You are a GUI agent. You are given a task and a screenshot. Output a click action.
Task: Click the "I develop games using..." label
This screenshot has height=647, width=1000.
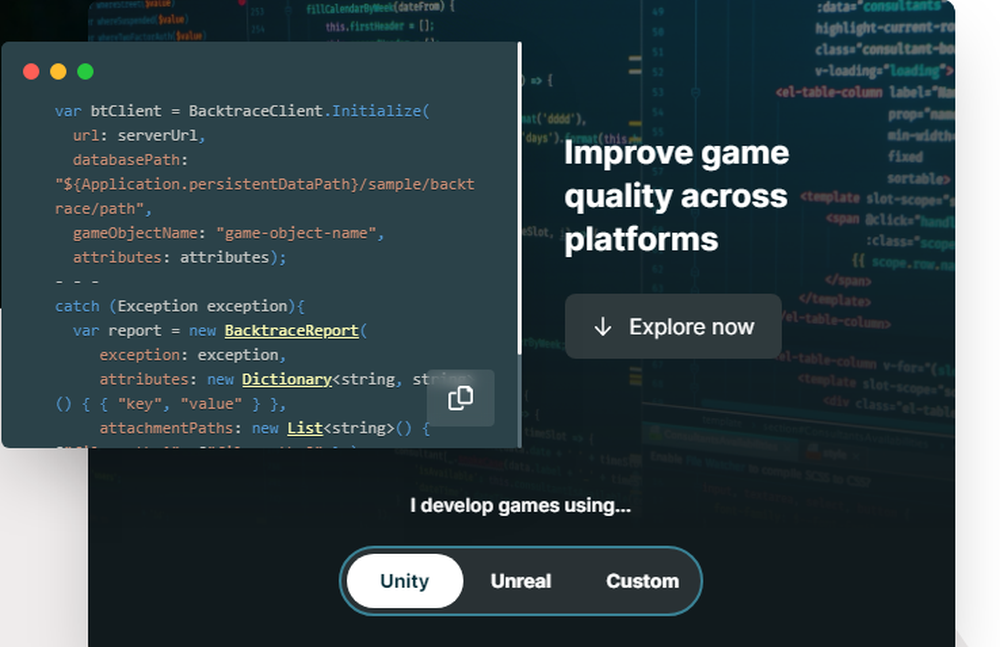[520, 506]
